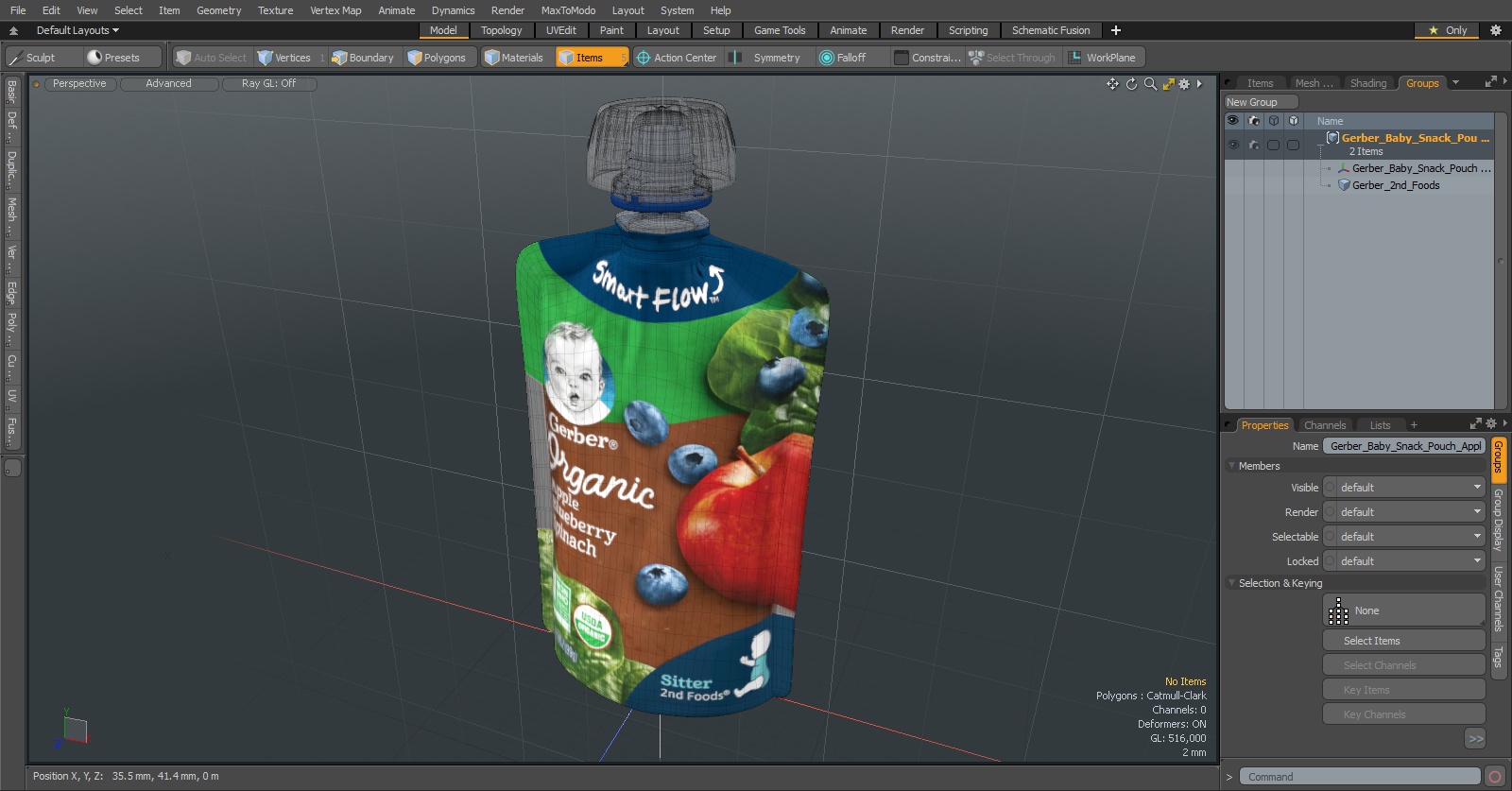The height and width of the screenshot is (791, 1512).
Task: Open the WorkPlane options
Action: 1103,58
